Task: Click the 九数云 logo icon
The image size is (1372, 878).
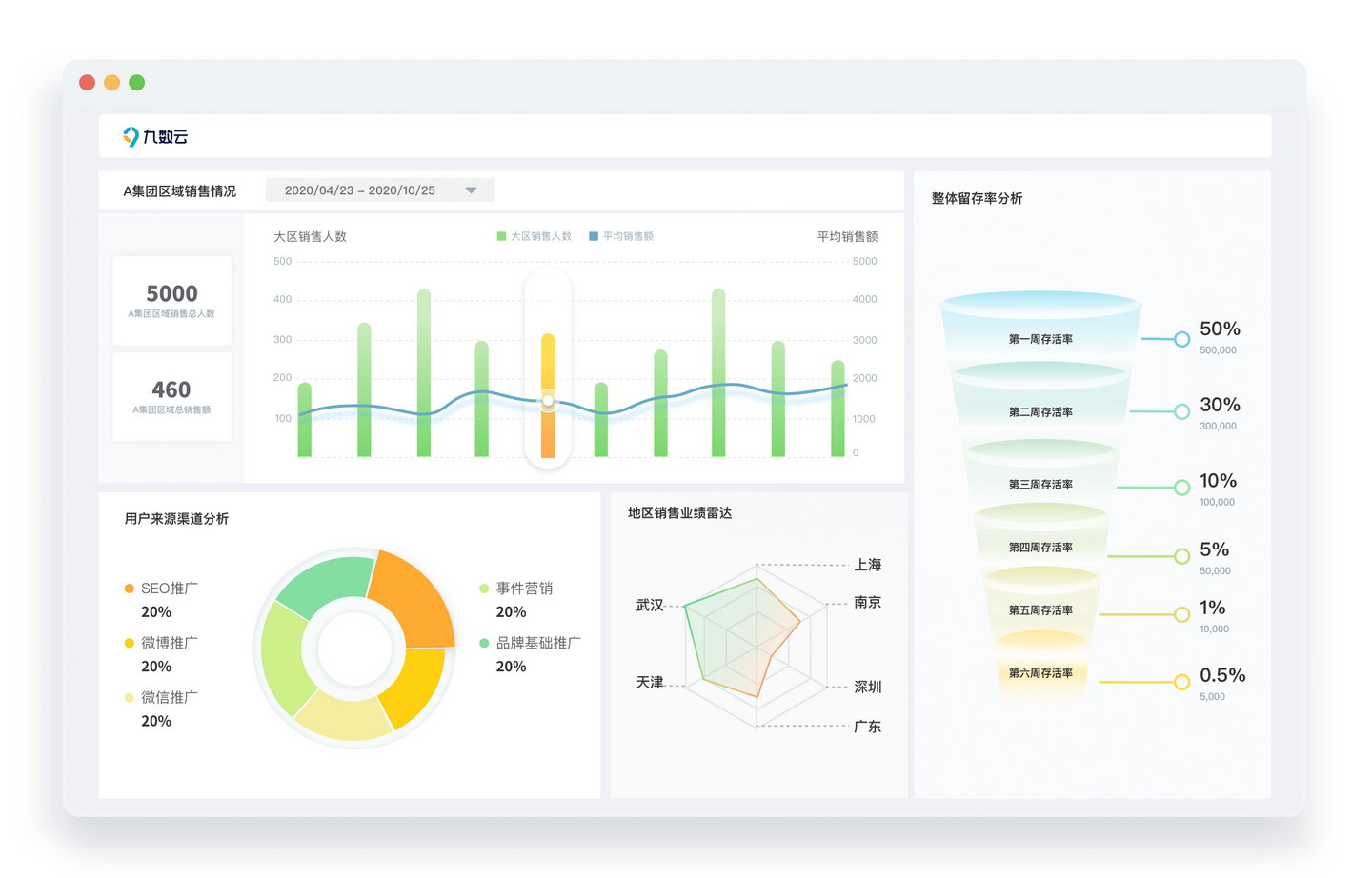Action: (131, 137)
